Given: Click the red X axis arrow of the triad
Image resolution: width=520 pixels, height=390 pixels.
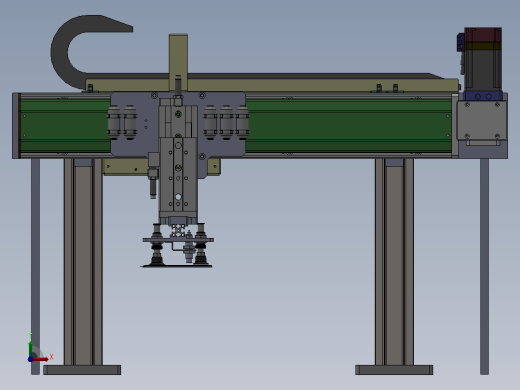Looking at the screenshot, I should pos(41,359).
